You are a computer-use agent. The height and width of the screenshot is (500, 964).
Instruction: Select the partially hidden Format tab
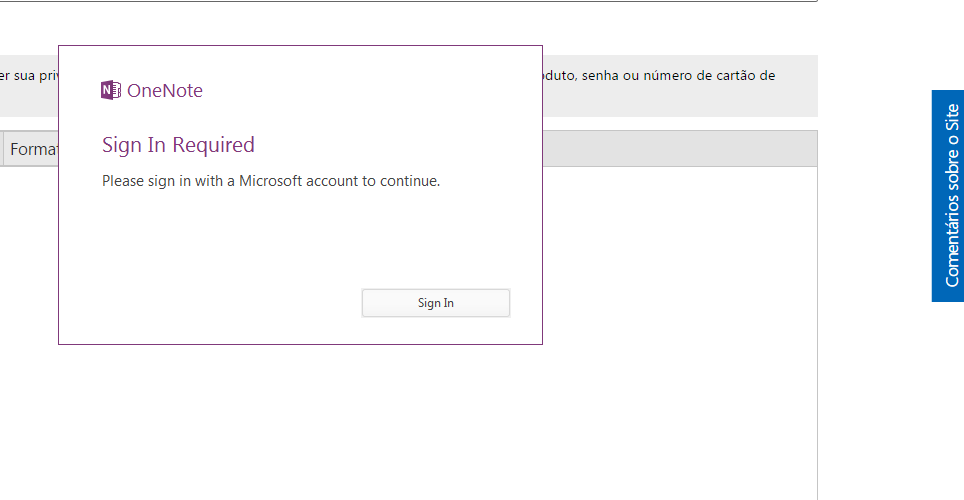[x=32, y=149]
